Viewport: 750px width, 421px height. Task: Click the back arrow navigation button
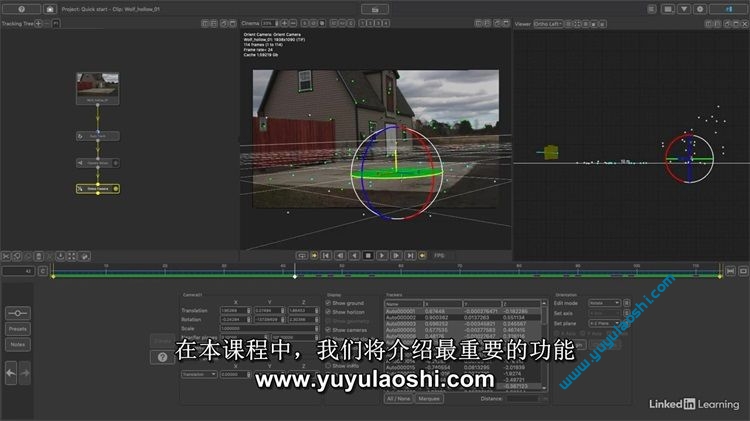coord(11,373)
